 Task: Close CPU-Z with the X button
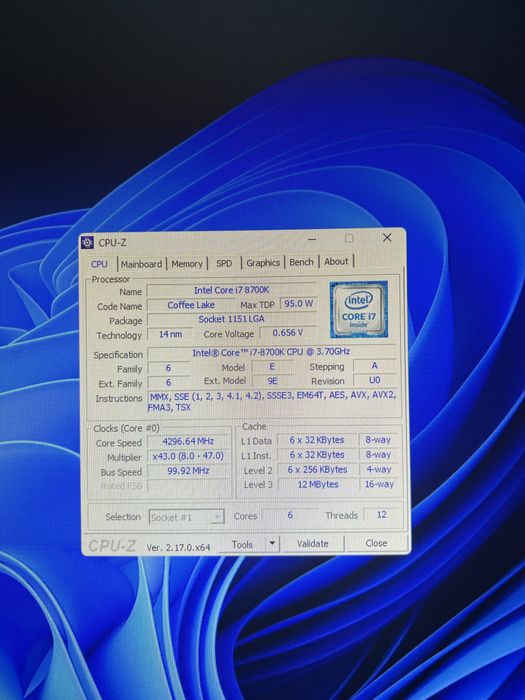(x=387, y=238)
